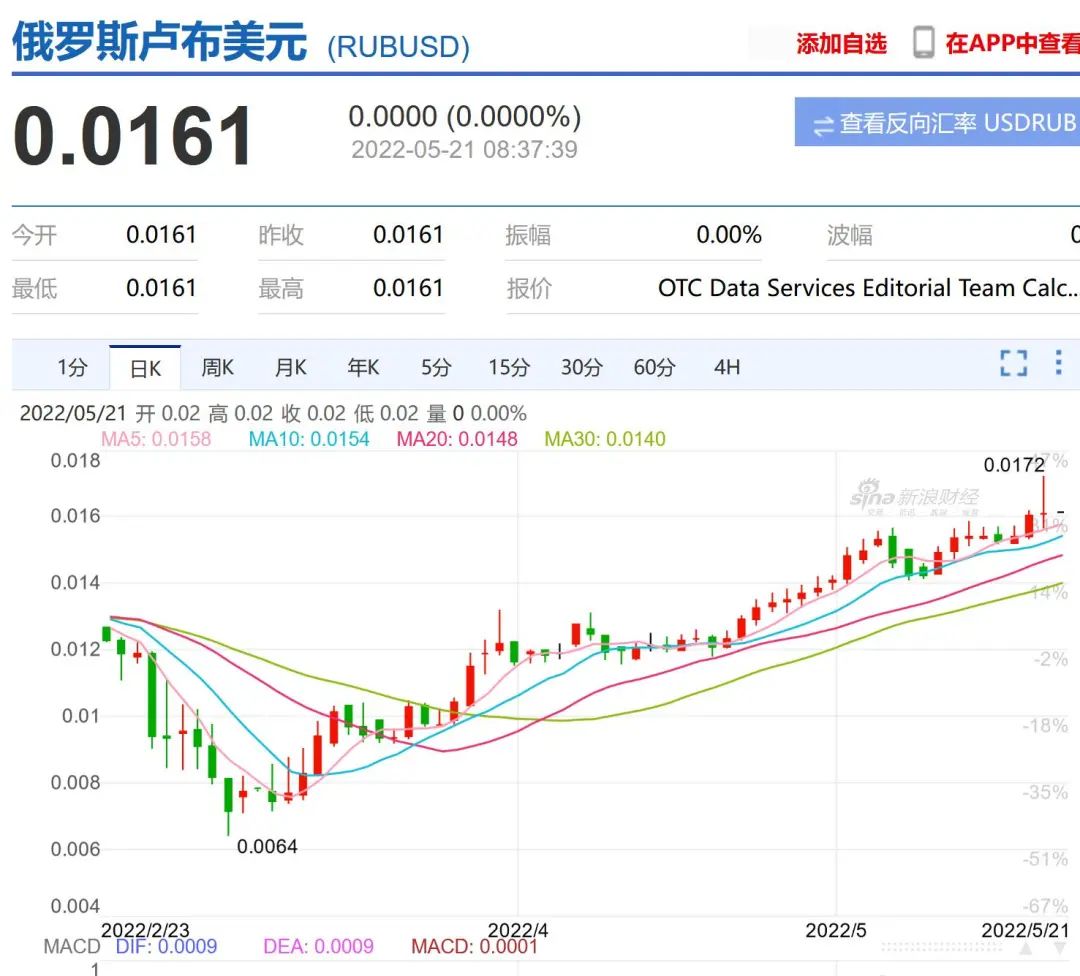This screenshot has width=1080, height=976.
Task: Click the swap arrows icon on the USDRUB button
Action: point(823,124)
